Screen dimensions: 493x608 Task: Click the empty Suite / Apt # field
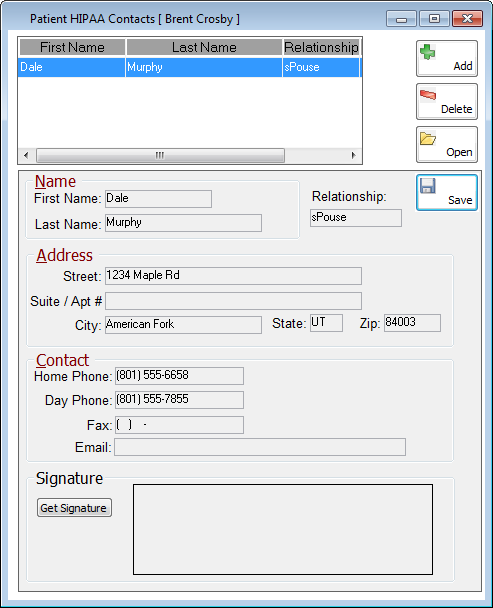pos(233,301)
